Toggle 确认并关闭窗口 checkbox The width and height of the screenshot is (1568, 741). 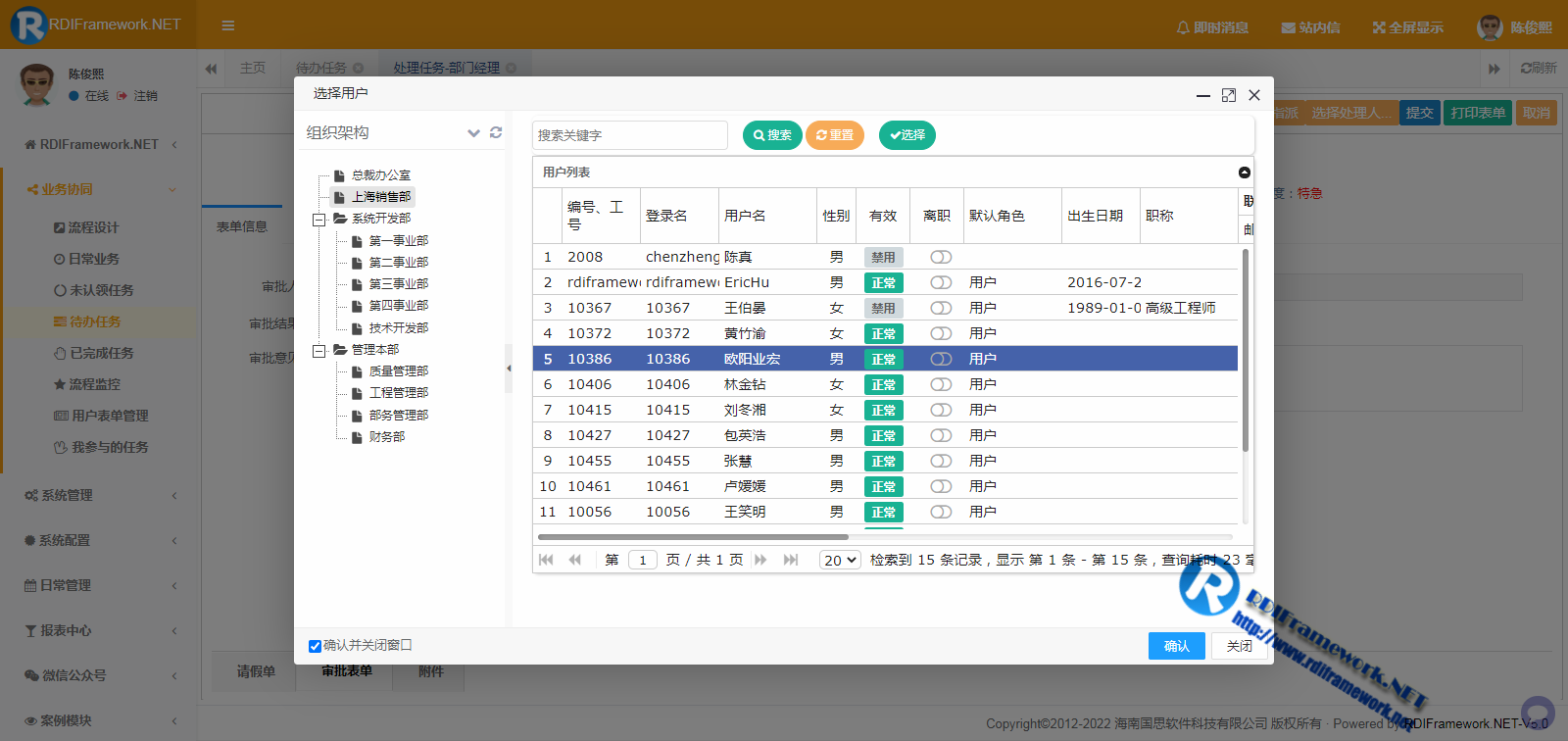tap(315, 646)
